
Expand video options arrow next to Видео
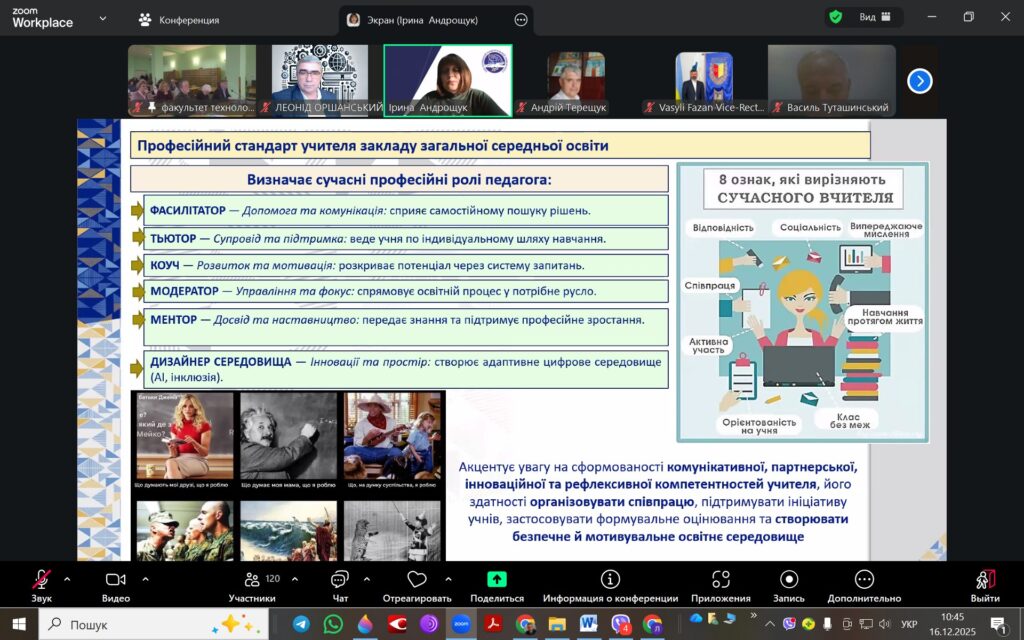145,579
